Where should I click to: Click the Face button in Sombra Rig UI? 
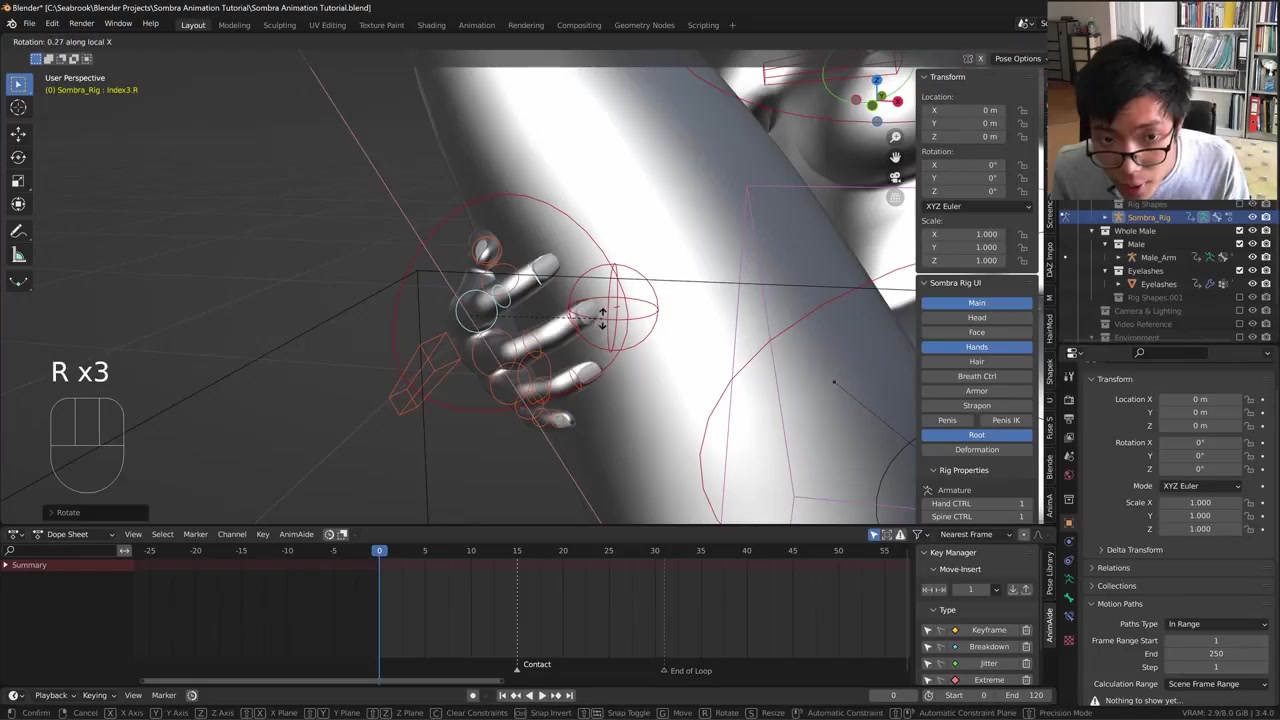point(976,332)
